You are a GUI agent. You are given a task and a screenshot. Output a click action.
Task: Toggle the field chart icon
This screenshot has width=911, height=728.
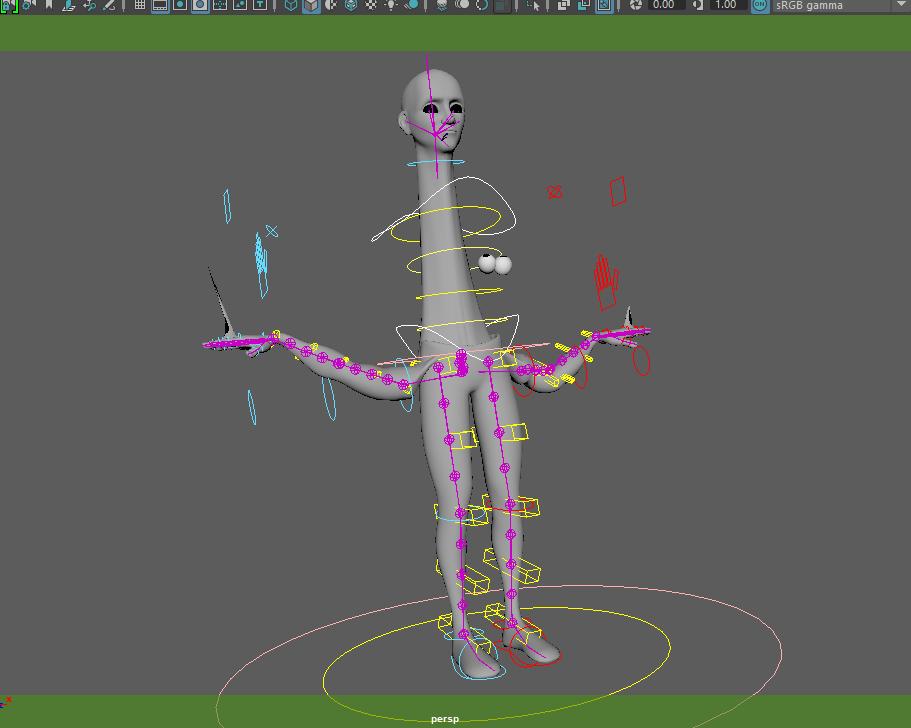(220, 5)
